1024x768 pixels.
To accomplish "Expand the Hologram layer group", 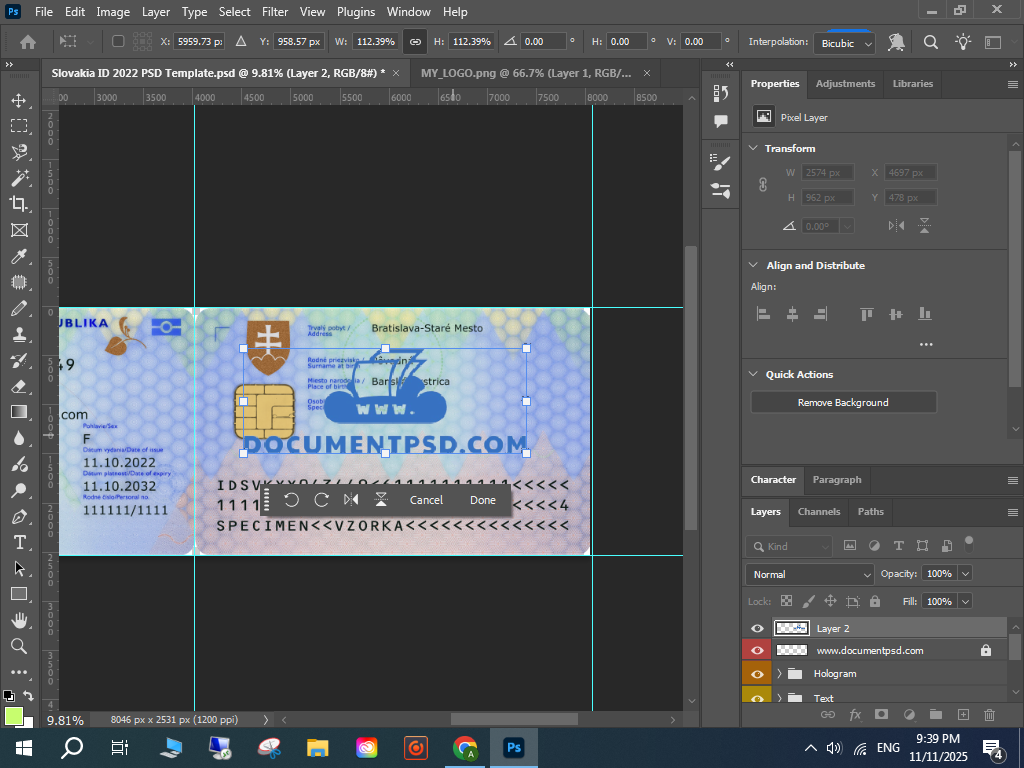I will (x=779, y=674).
